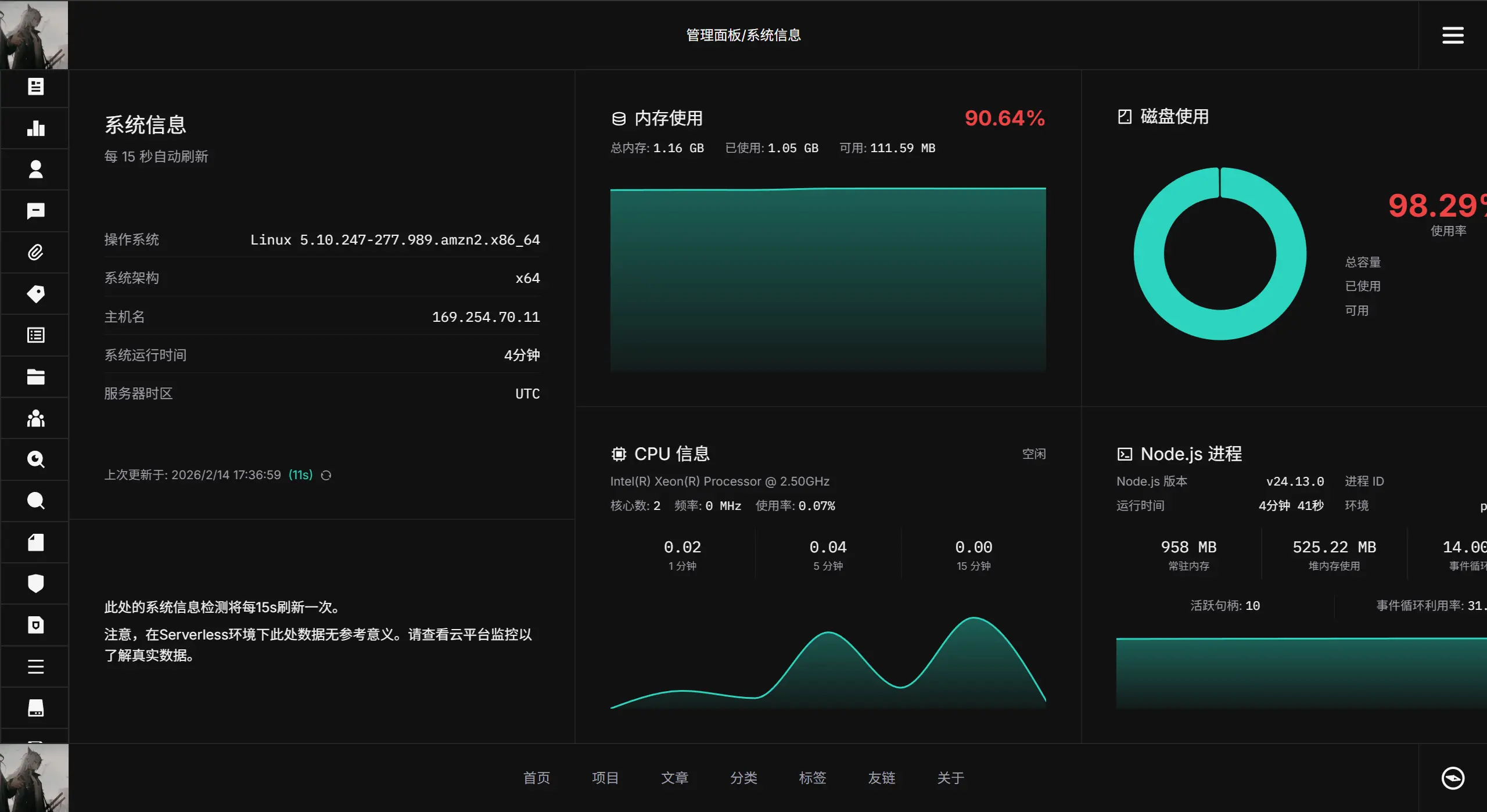Click the 分类 navigation link

point(743,778)
